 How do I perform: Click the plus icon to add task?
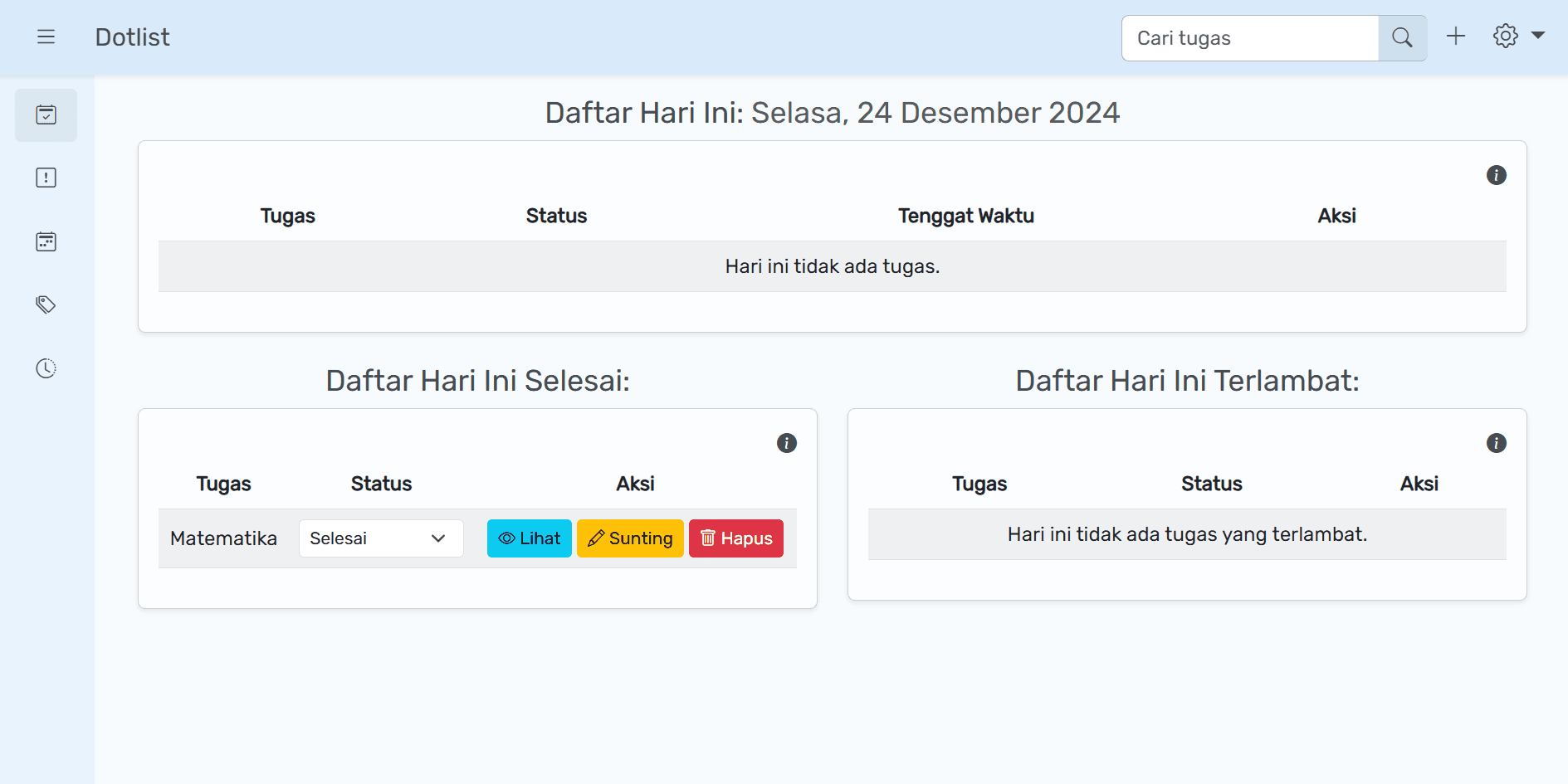tap(1456, 37)
